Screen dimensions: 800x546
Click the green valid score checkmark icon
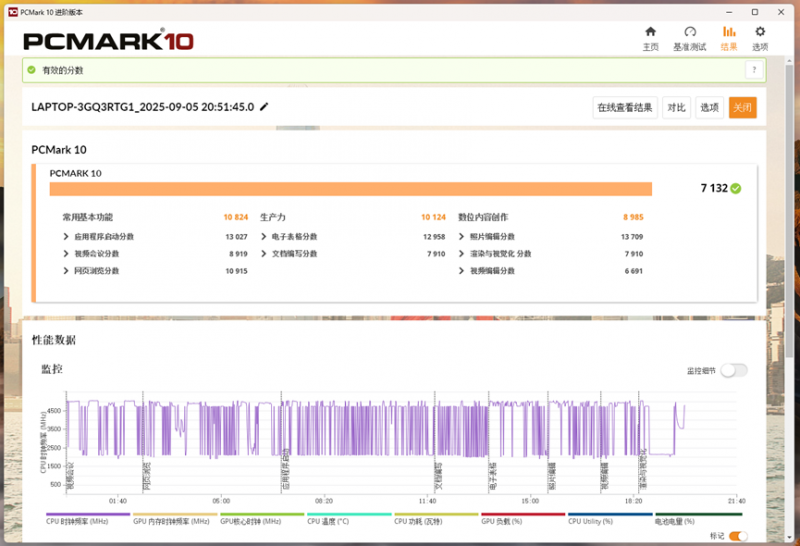(32, 70)
